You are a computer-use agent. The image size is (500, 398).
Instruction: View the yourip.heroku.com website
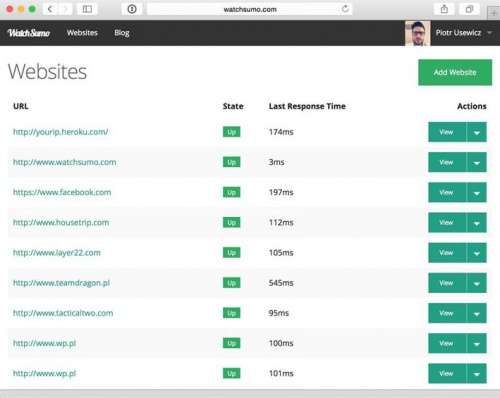[x=447, y=132]
